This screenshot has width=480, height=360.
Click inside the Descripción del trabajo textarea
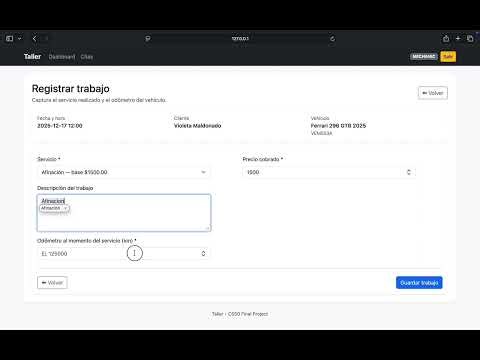(124, 213)
